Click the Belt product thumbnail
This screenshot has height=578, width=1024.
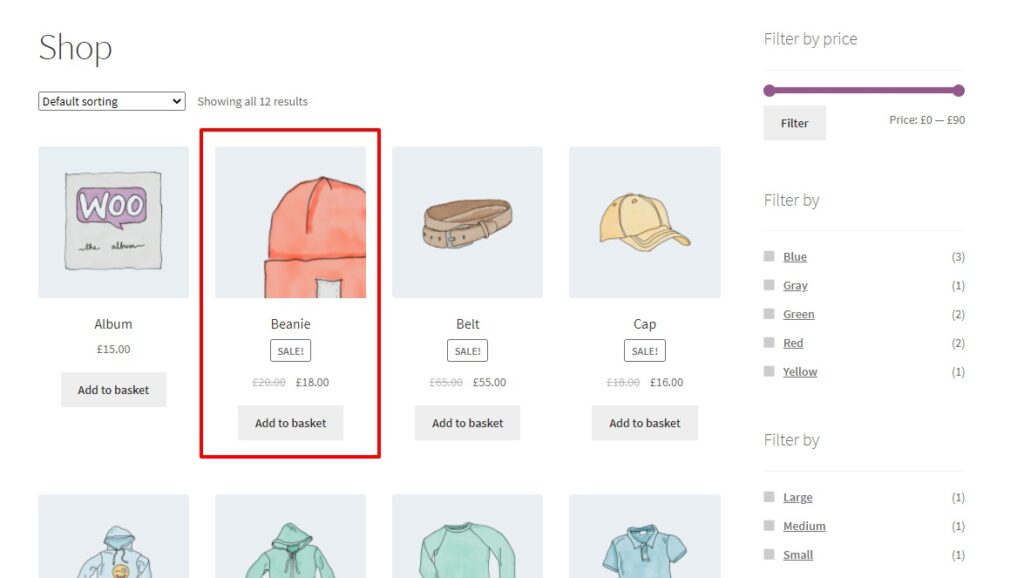467,221
